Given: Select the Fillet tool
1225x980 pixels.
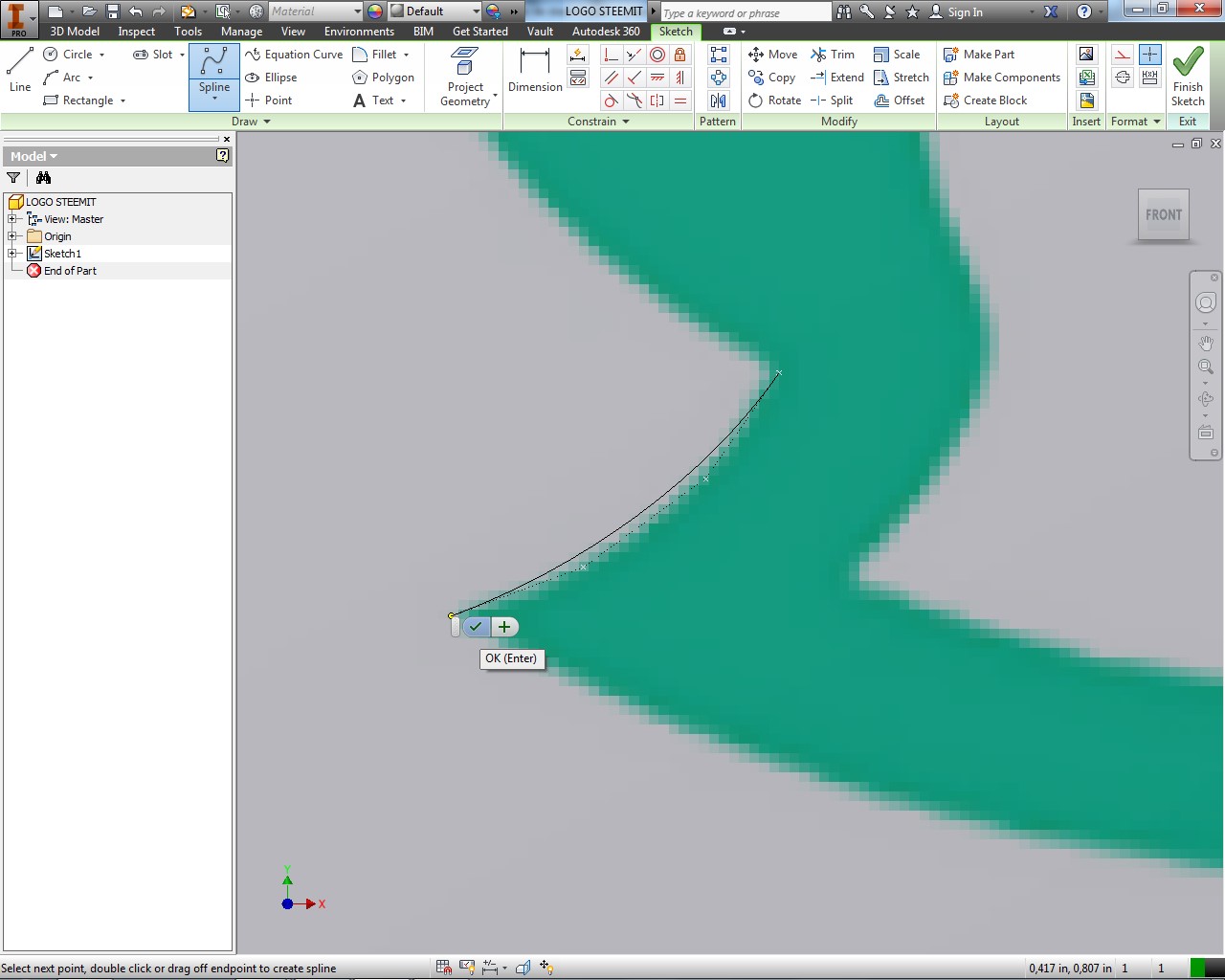Looking at the screenshot, I should [x=374, y=55].
